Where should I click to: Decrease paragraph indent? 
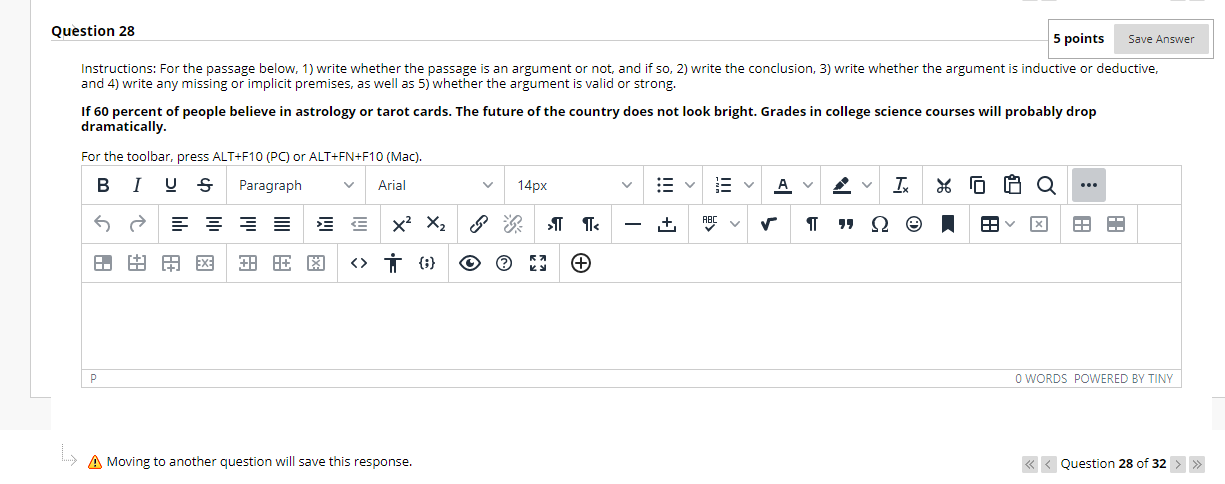click(359, 224)
